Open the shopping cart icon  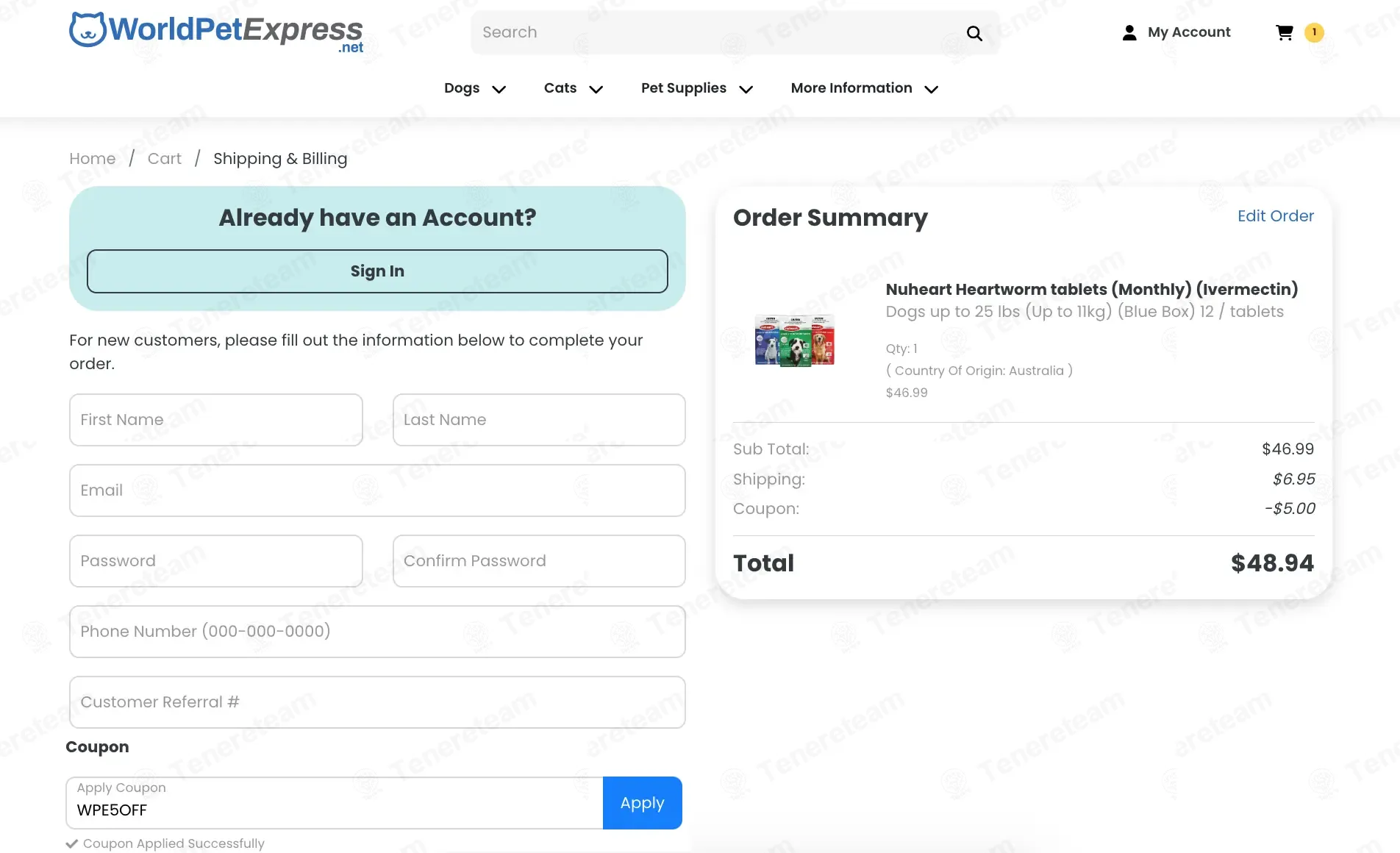[1285, 32]
